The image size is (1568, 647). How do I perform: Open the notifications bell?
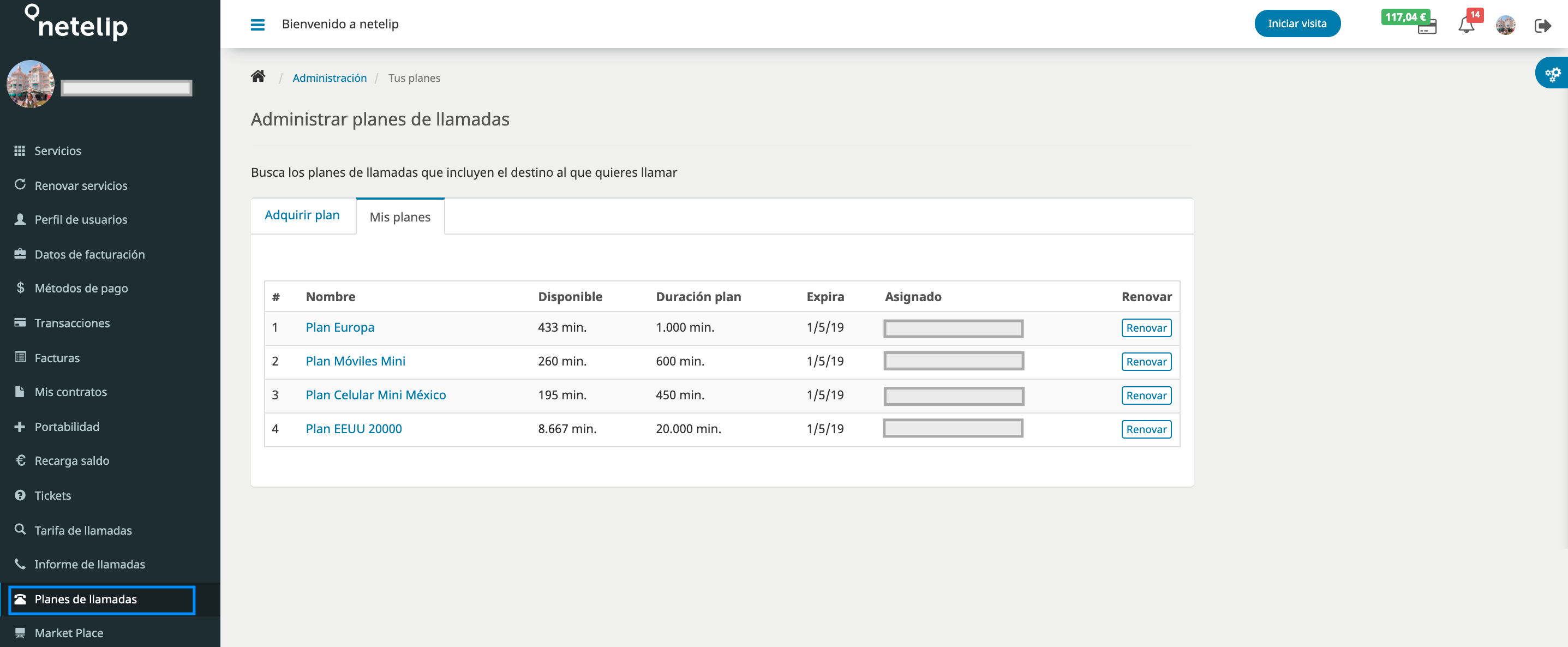click(x=1466, y=25)
